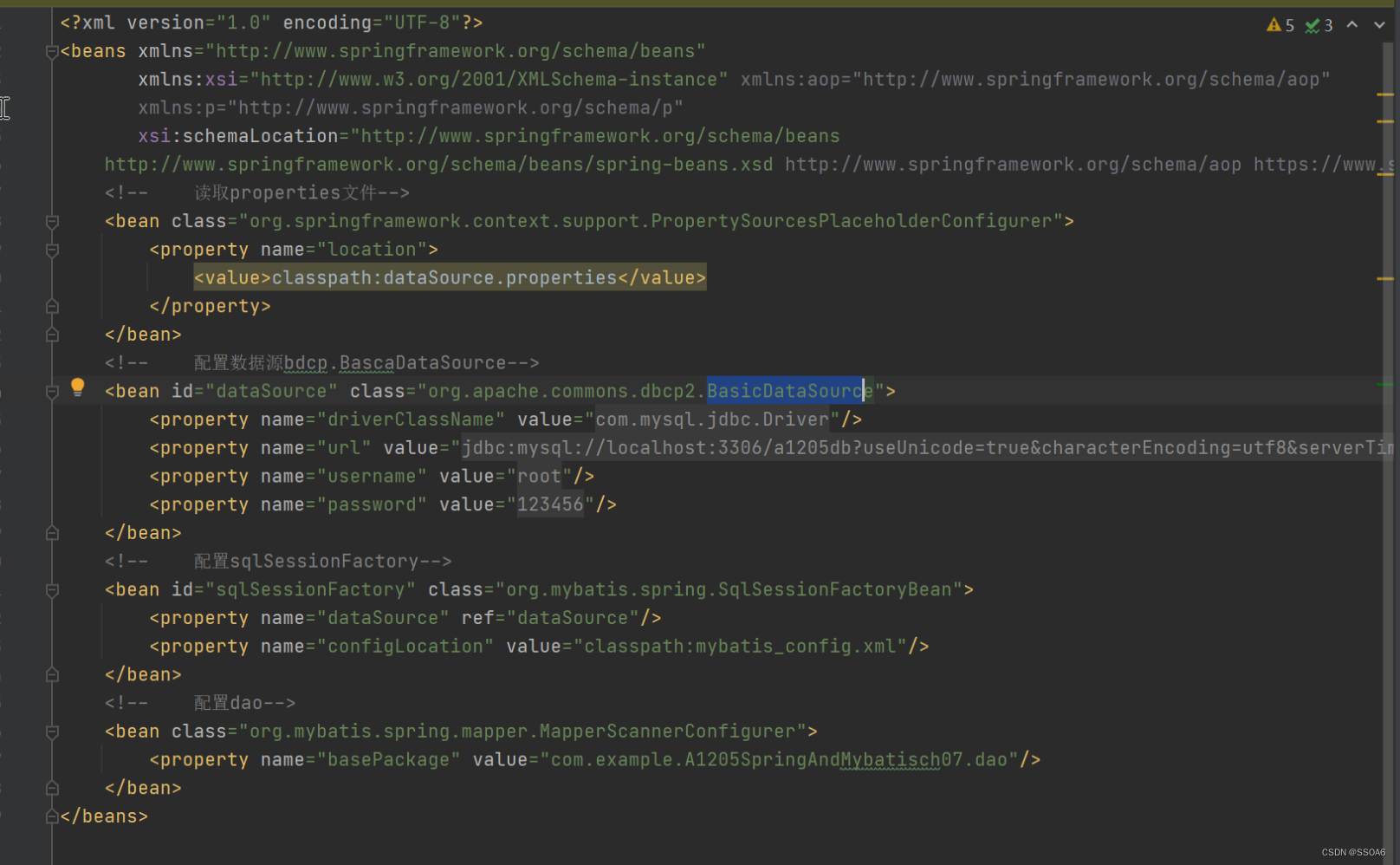Screen dimensions: 1400x865
Task: Click the com.mysql.jdbc.Driver value
Action: (712, 419)
